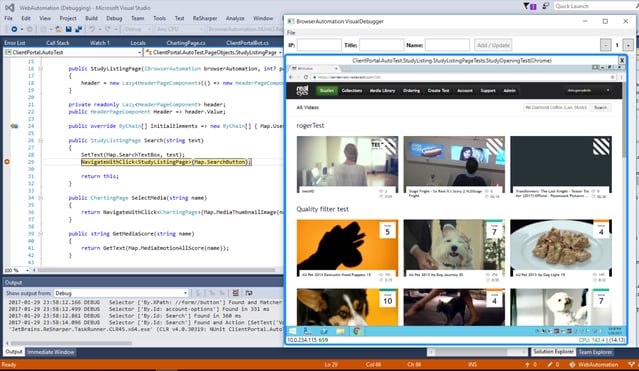The width and height of the screenshot is (639, 371).
Task: Click the breakpoint glyph on line 29
Action: click(x=7, y=162)
